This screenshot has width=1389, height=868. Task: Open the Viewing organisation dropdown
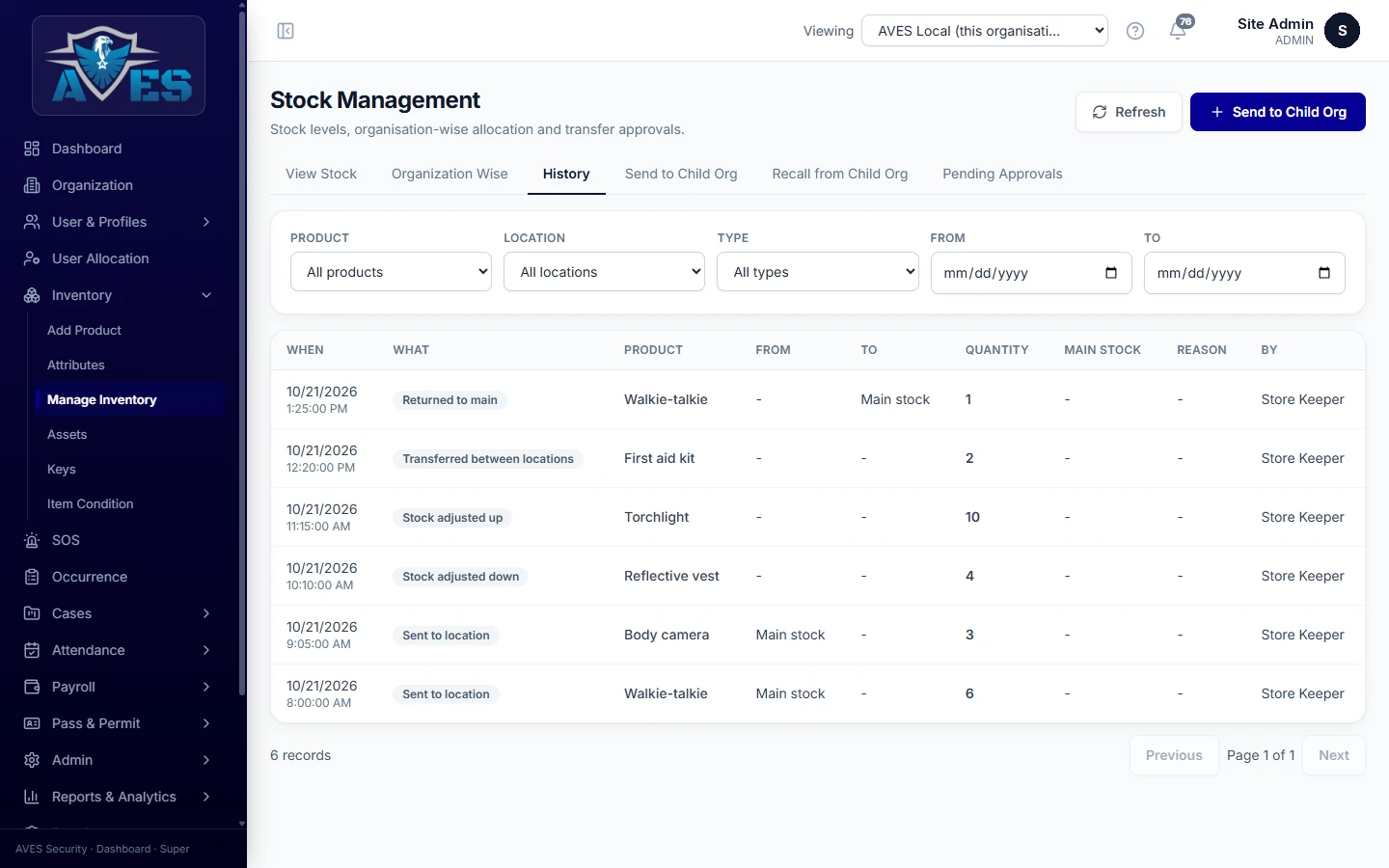pyautogui.click(x=985, y=31)
